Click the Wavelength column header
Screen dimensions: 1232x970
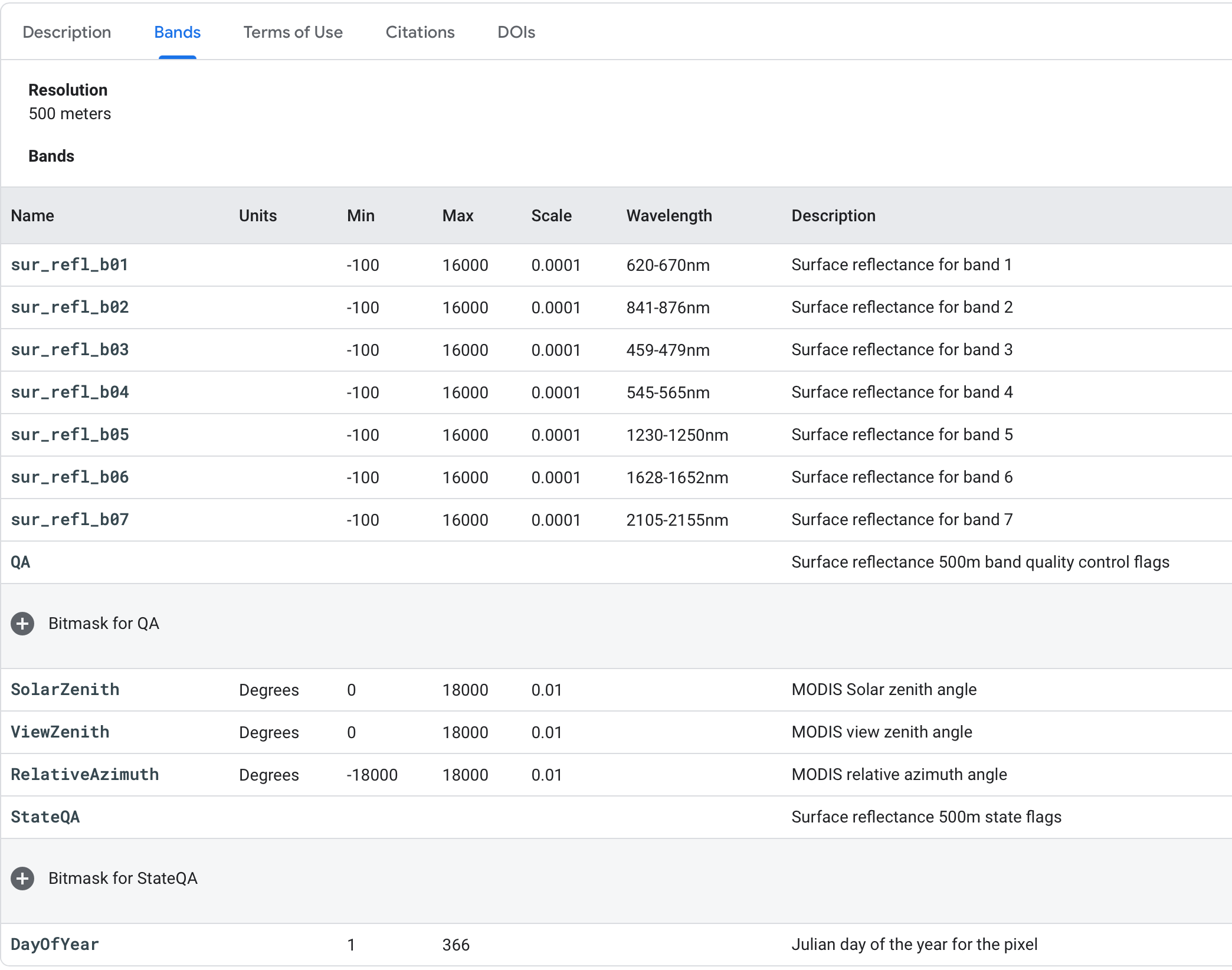(x=669, y=216)
